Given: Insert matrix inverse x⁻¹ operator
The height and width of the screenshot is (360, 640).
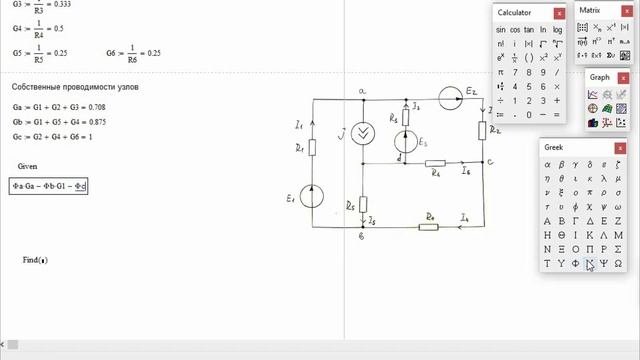Looking at the screenshot, I should (611, 27).
